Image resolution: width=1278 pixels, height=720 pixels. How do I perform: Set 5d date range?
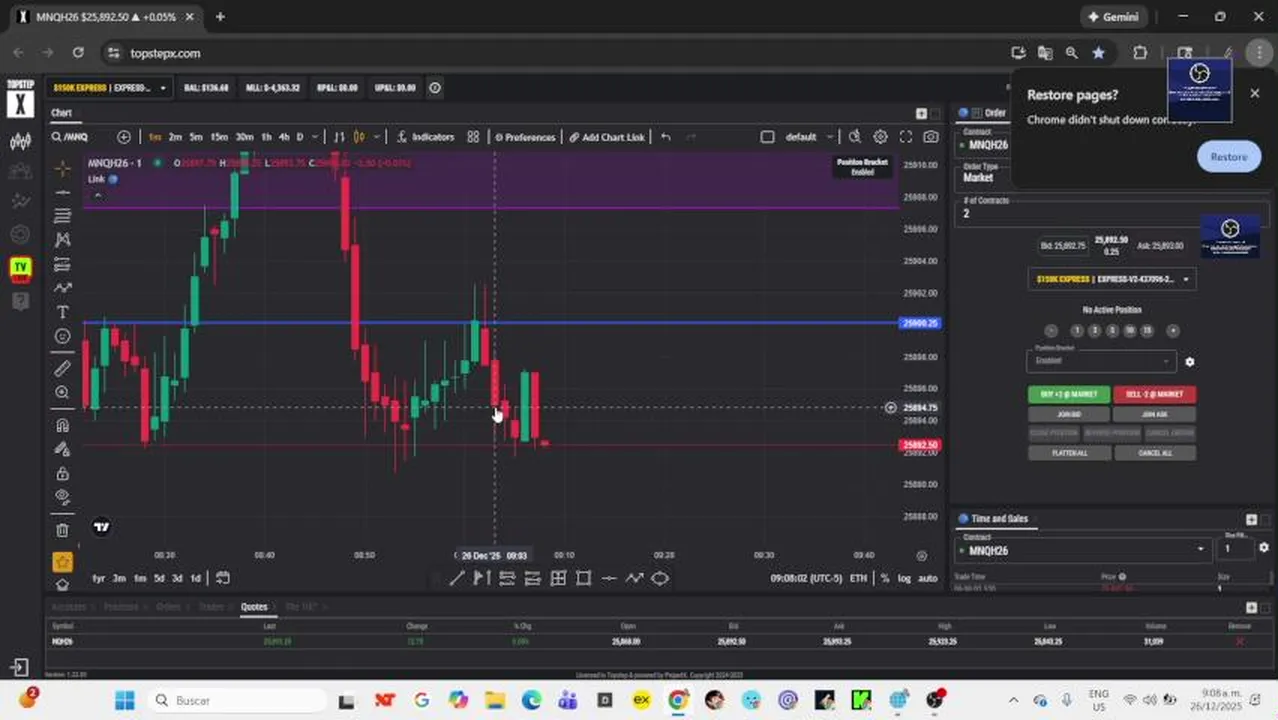tap(159, 578)
